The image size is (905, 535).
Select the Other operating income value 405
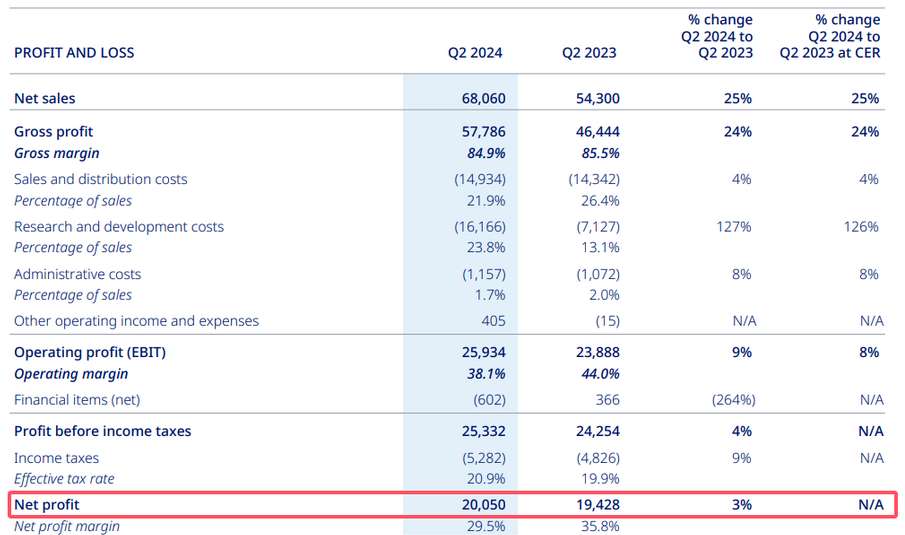click(493, 321)
